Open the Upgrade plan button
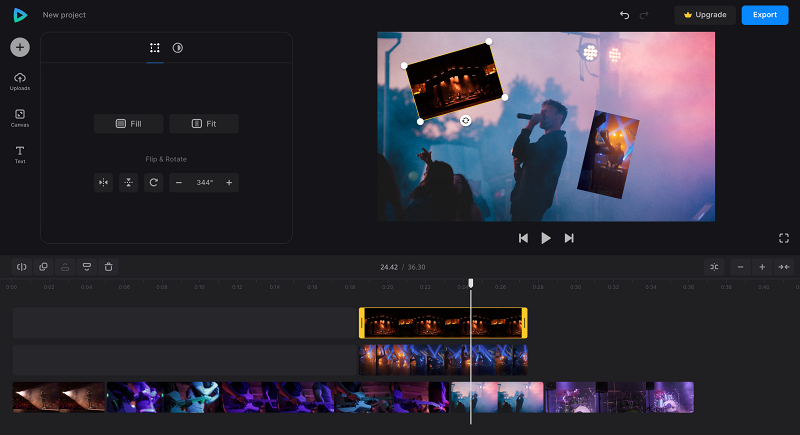800x435 pixels. (705, 15)
